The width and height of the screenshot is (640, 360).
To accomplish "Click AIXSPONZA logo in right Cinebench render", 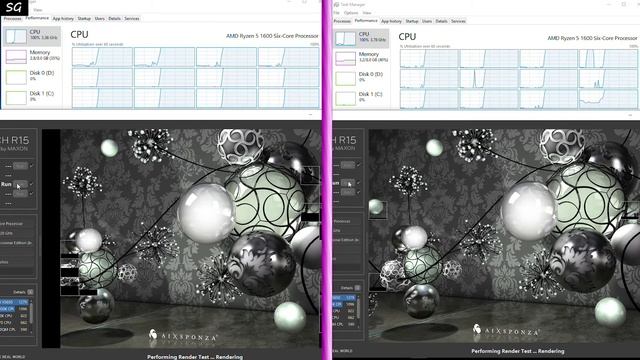I will pos(507,330).
